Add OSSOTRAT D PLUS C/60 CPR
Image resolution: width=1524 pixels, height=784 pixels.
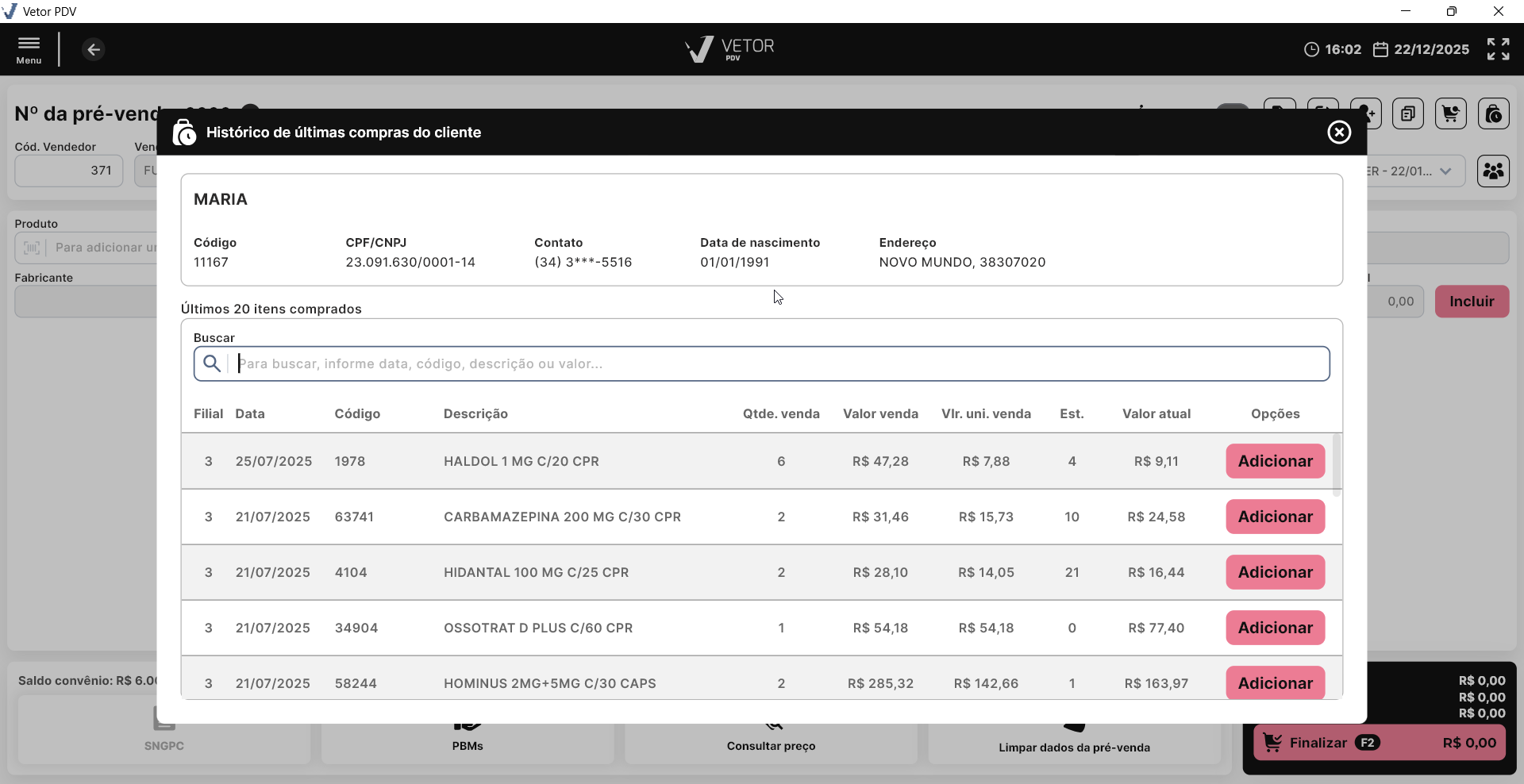tap(1275, 628)
